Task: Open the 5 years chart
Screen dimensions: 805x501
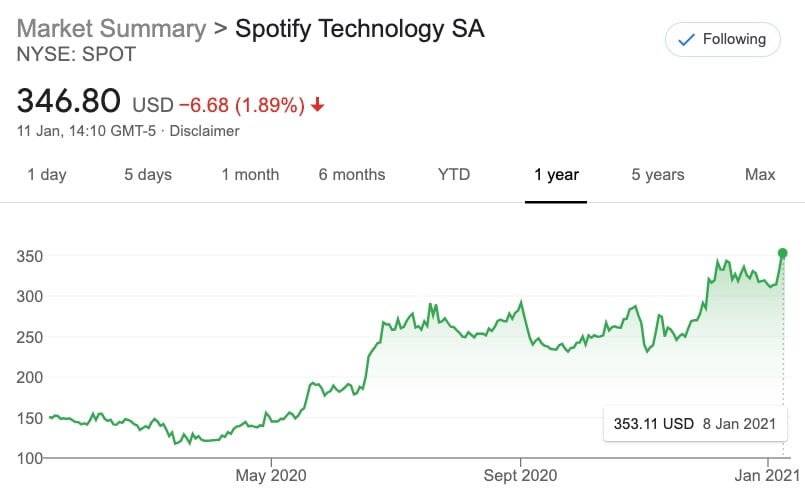Action: point(658,175)
